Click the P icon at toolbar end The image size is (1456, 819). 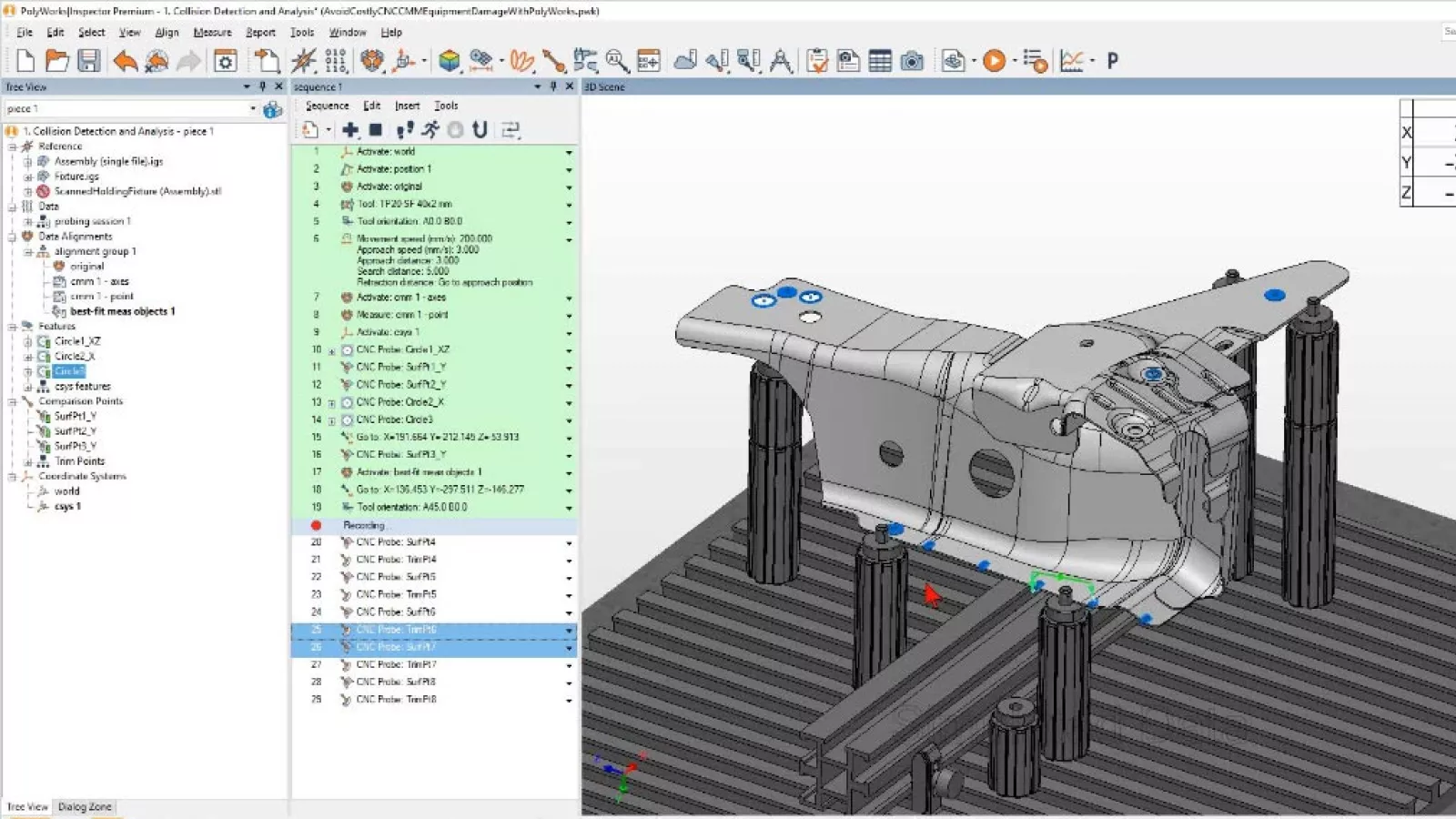click(x=1112, y=61)
